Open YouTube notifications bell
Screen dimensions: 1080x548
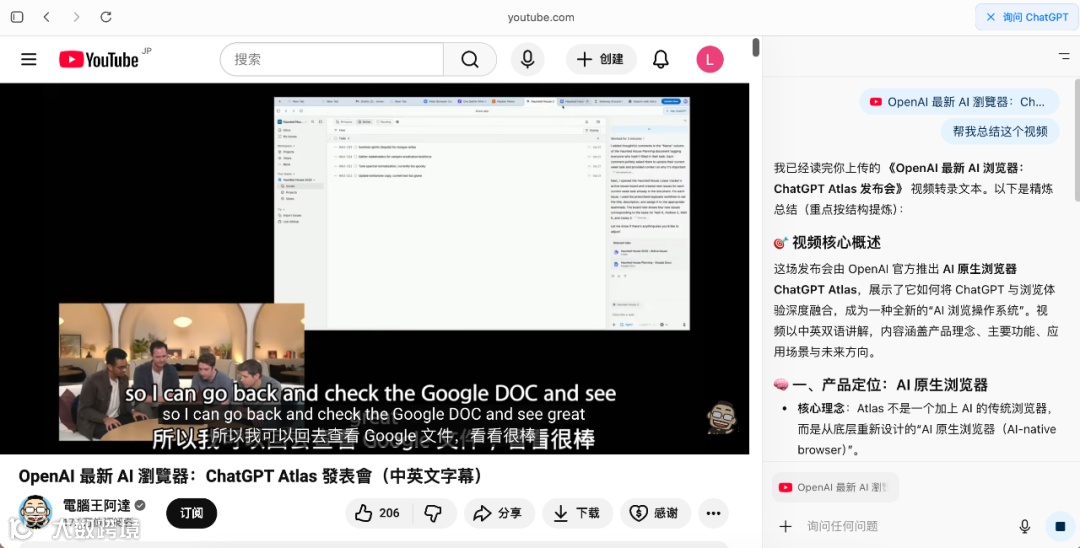coord(661,59)
